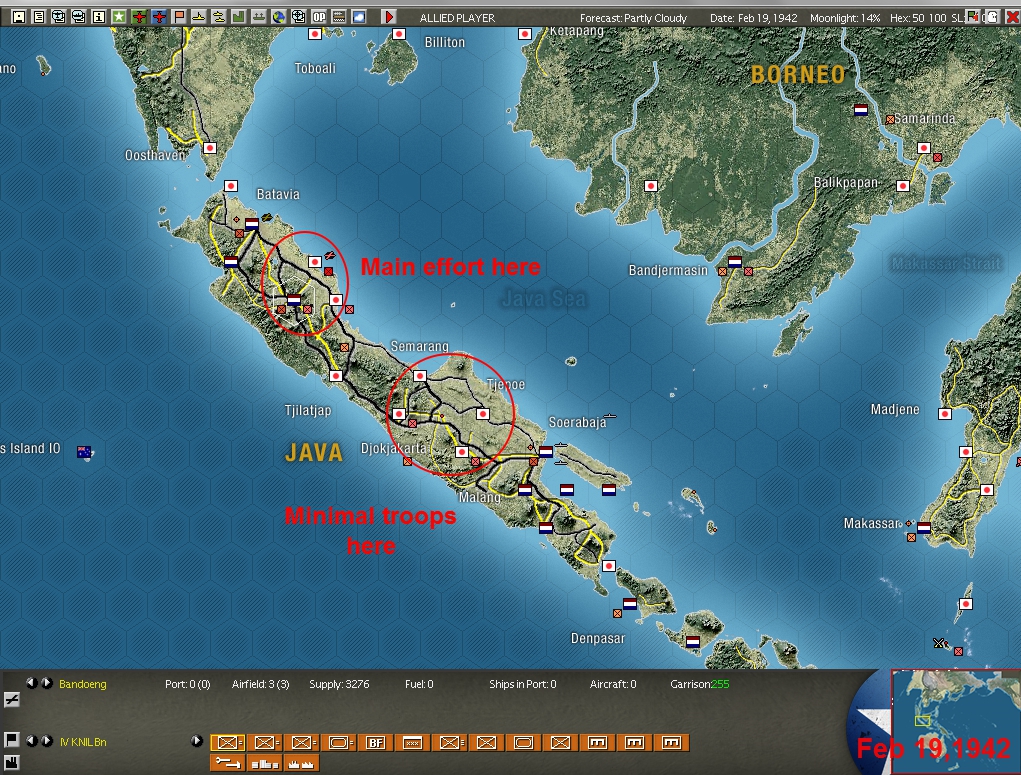Select the Japanese flag base at Madjene
The image size is (1021, 775).
coord(945,414)
